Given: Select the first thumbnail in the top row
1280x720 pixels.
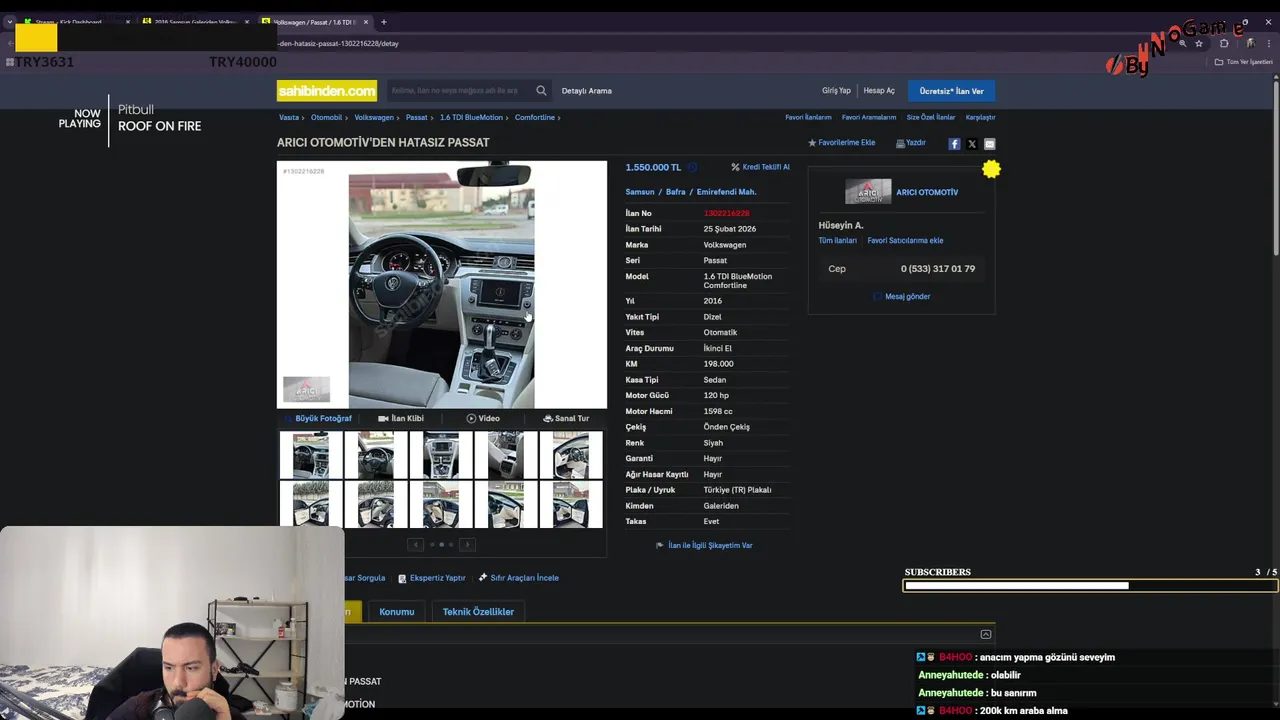Looking at the screenshot, I should pyautogui.click(x=311, y=455).
